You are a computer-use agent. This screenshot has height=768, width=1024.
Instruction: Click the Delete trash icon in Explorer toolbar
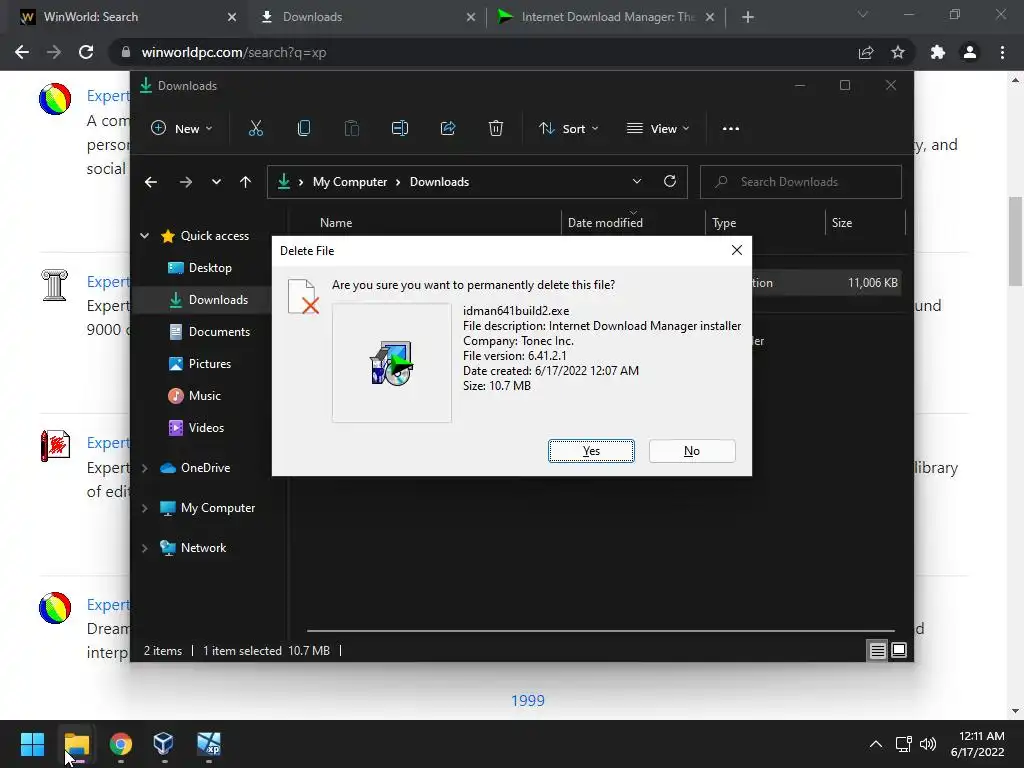(x=496, y=128)
